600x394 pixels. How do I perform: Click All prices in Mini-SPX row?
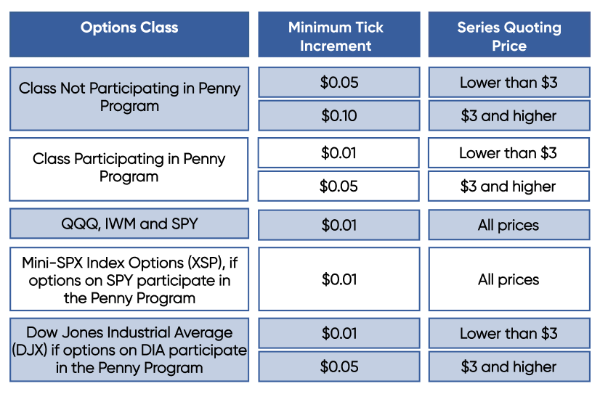(509, 279)
